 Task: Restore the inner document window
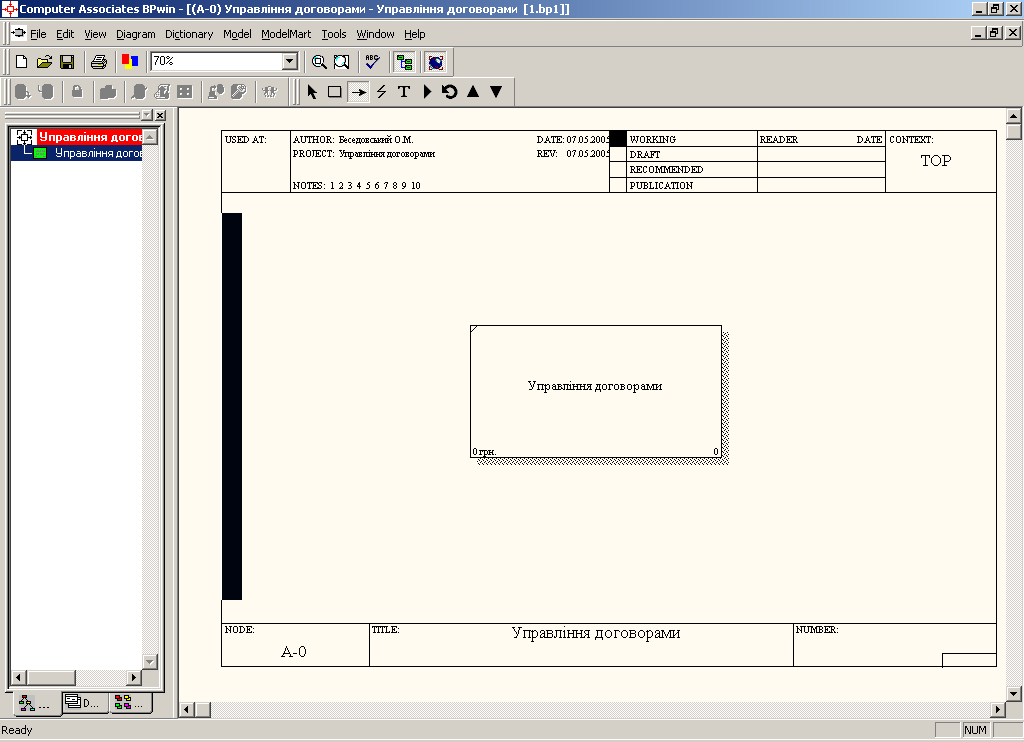[x=995, y=33]
